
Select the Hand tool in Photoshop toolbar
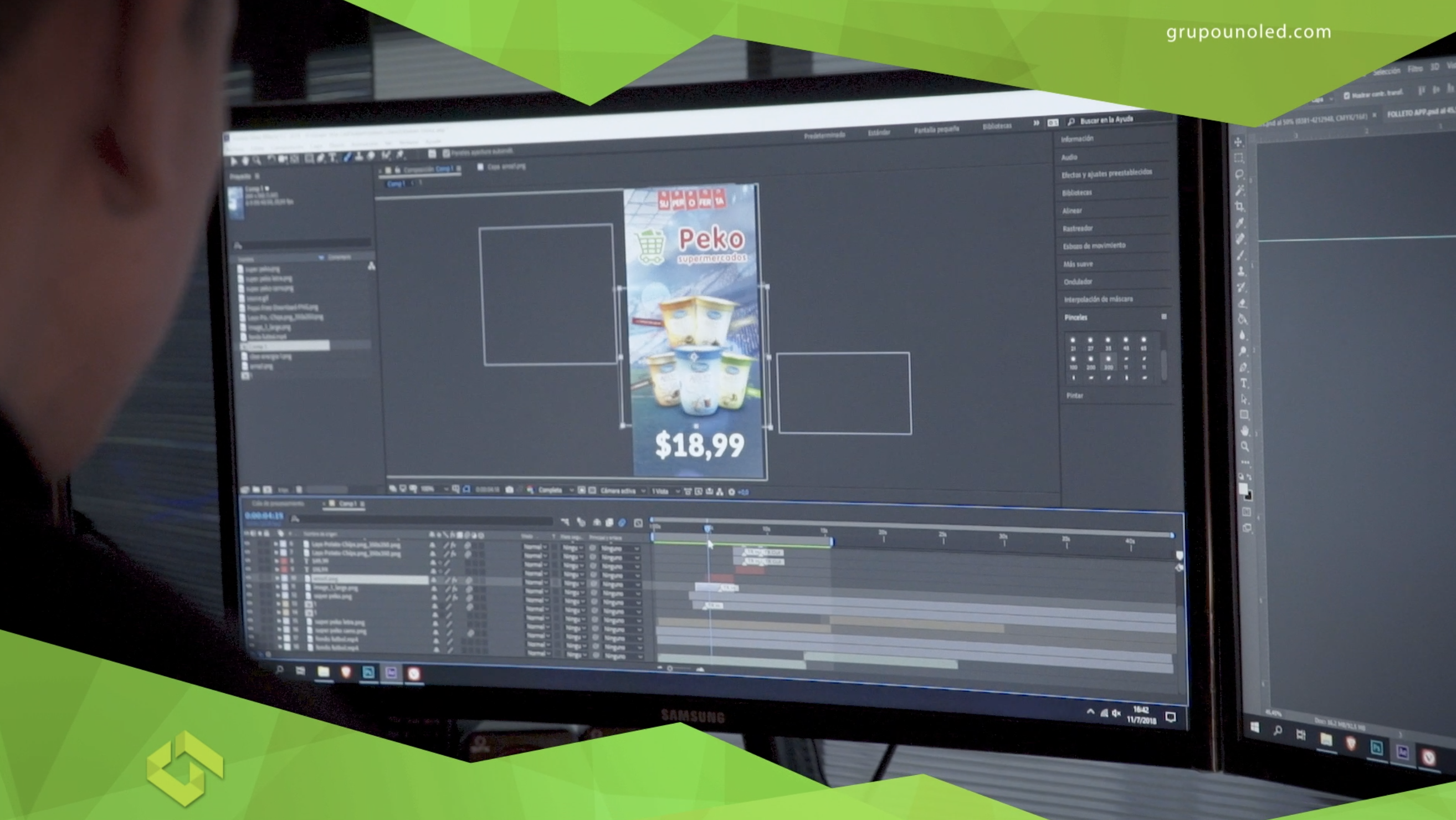point(1244,430)
